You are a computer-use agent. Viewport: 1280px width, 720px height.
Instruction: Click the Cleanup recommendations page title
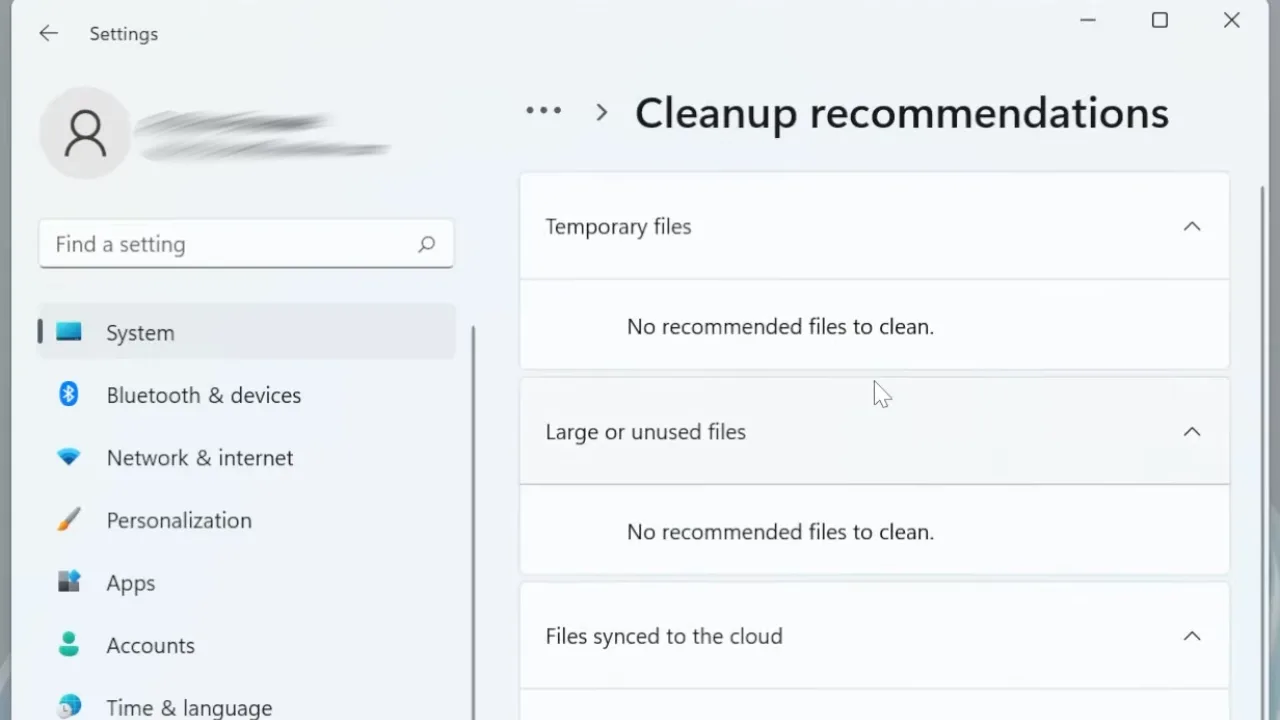point(901,112)
